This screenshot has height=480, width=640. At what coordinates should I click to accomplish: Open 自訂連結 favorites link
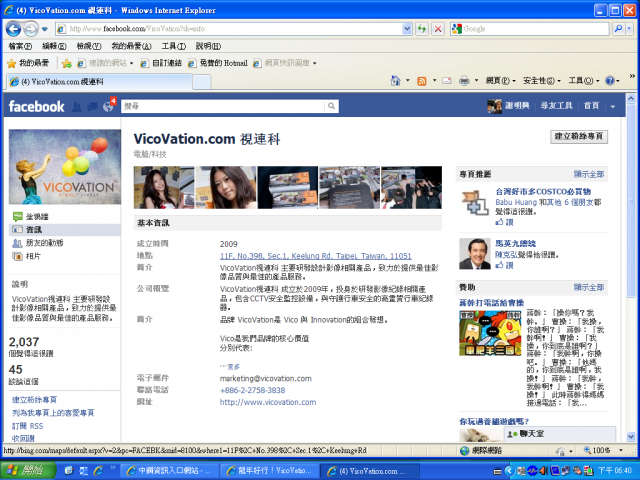point(161,63)
